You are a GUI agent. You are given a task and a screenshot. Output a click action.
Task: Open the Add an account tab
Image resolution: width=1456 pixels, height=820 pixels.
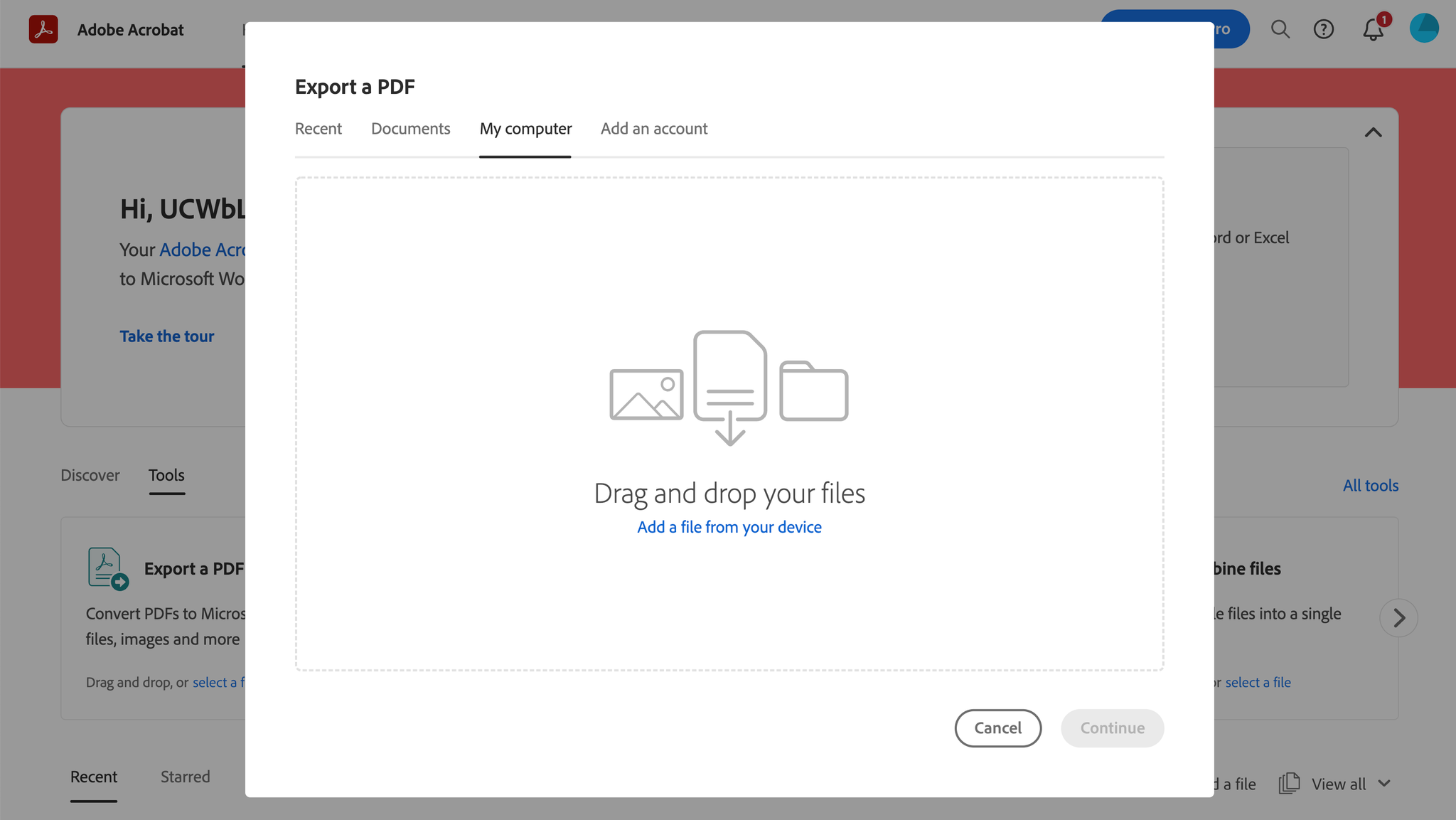(x=654, y=129)
